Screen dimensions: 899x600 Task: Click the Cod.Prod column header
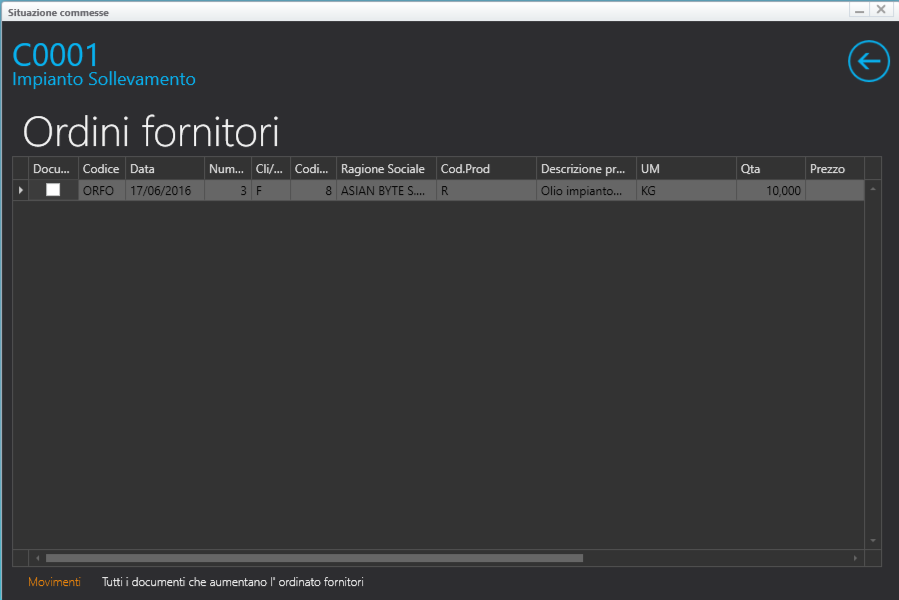click(486, 169)
